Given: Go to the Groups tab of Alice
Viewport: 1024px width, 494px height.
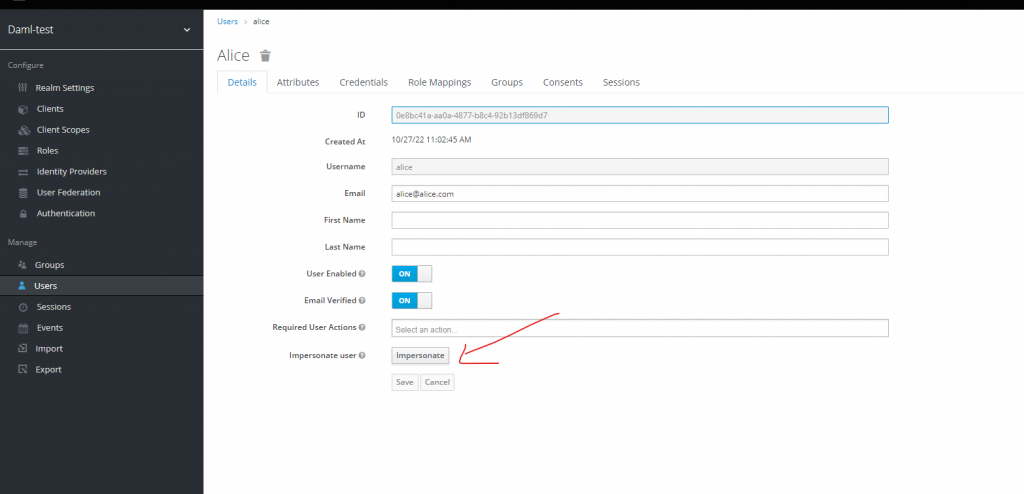Looking at the screenshot, I should 507,82.
